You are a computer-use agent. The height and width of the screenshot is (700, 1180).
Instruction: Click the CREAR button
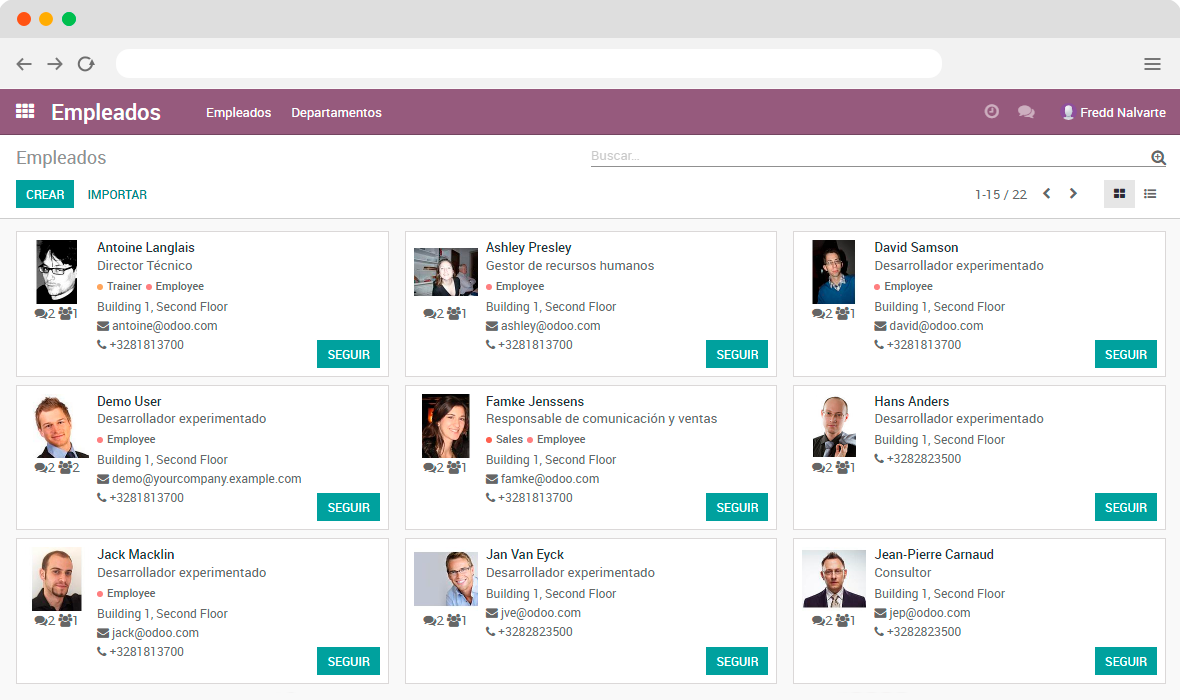[x=45, y=195]
